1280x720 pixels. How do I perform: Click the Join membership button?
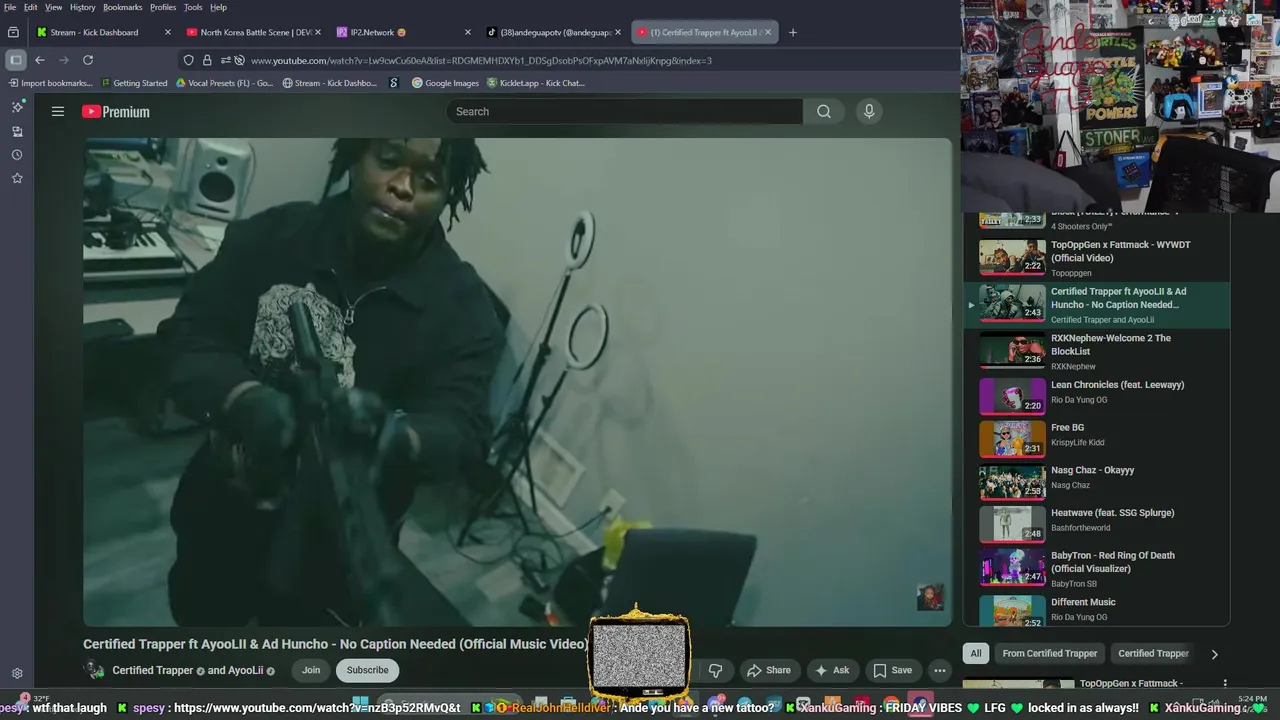311,670
